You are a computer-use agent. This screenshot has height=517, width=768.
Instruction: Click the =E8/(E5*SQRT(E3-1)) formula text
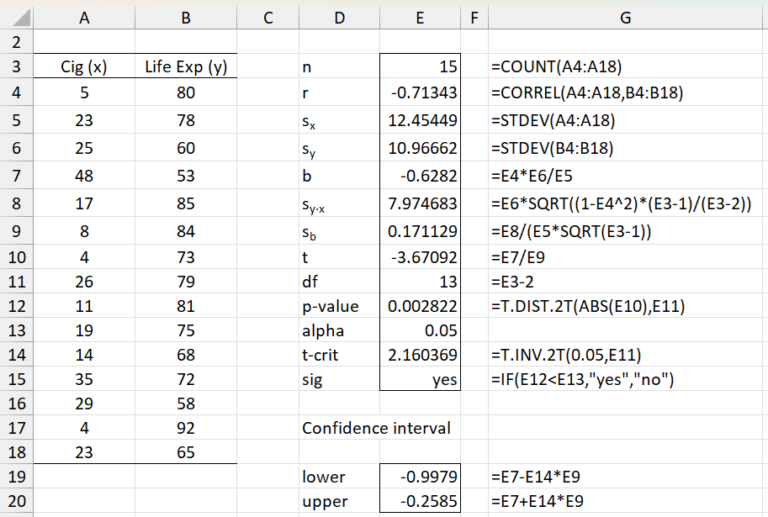tap(571, 231)
